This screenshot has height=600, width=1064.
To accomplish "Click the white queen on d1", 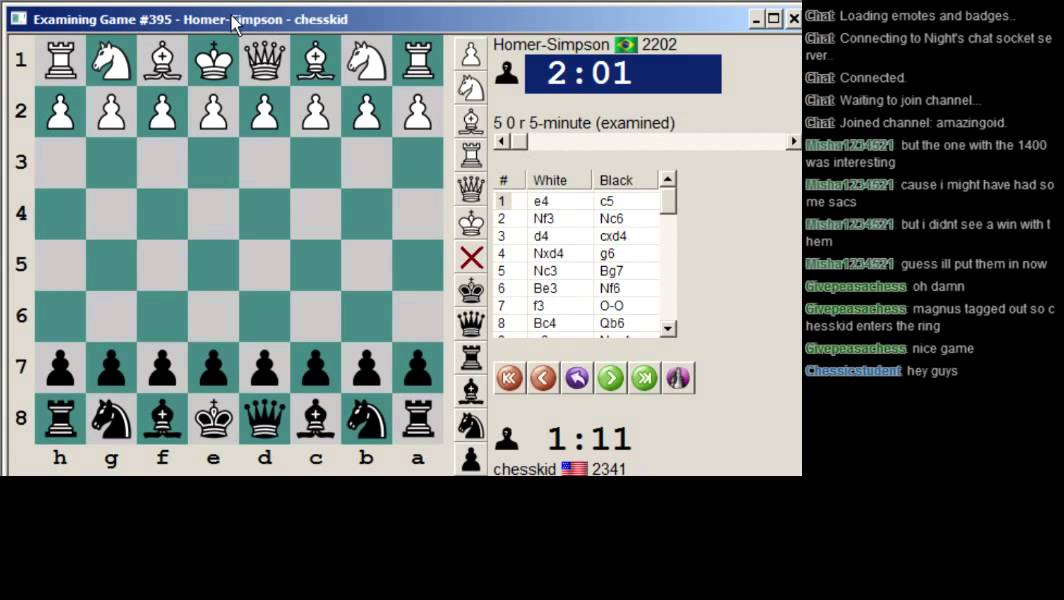I will pos(265,60).
